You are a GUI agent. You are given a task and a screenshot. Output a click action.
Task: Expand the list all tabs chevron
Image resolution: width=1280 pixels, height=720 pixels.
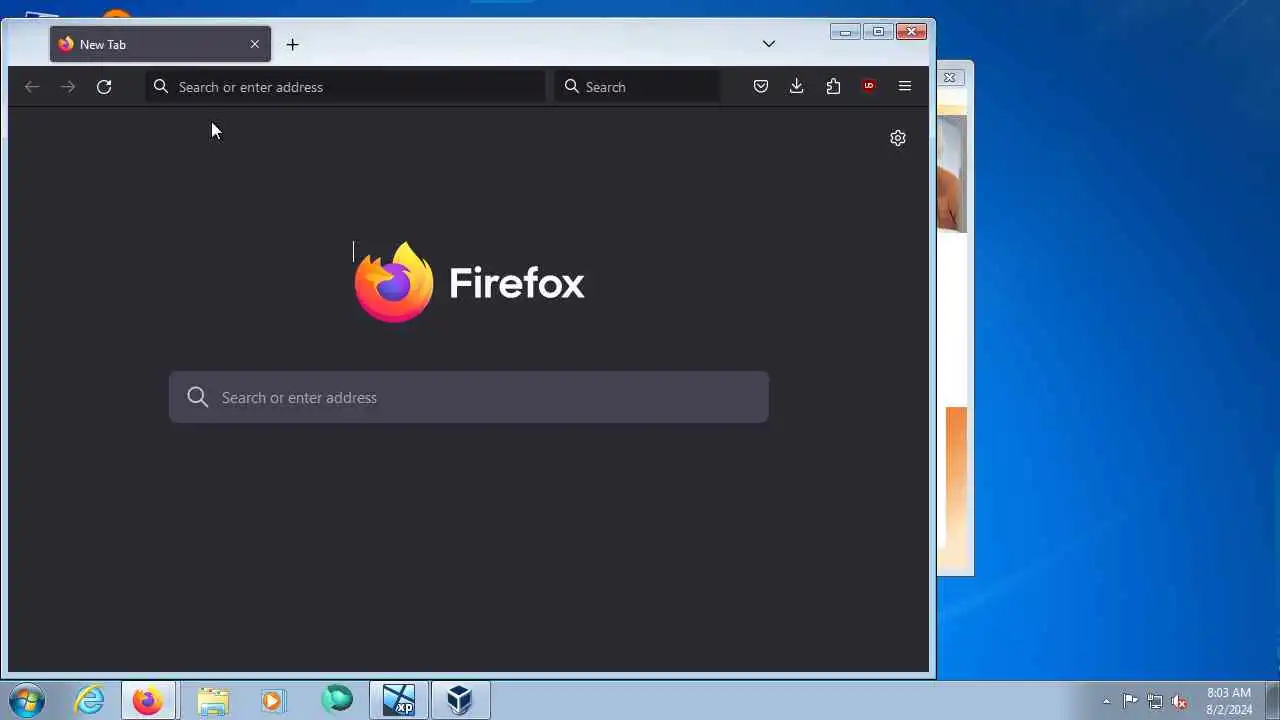(x=769, y=44)
